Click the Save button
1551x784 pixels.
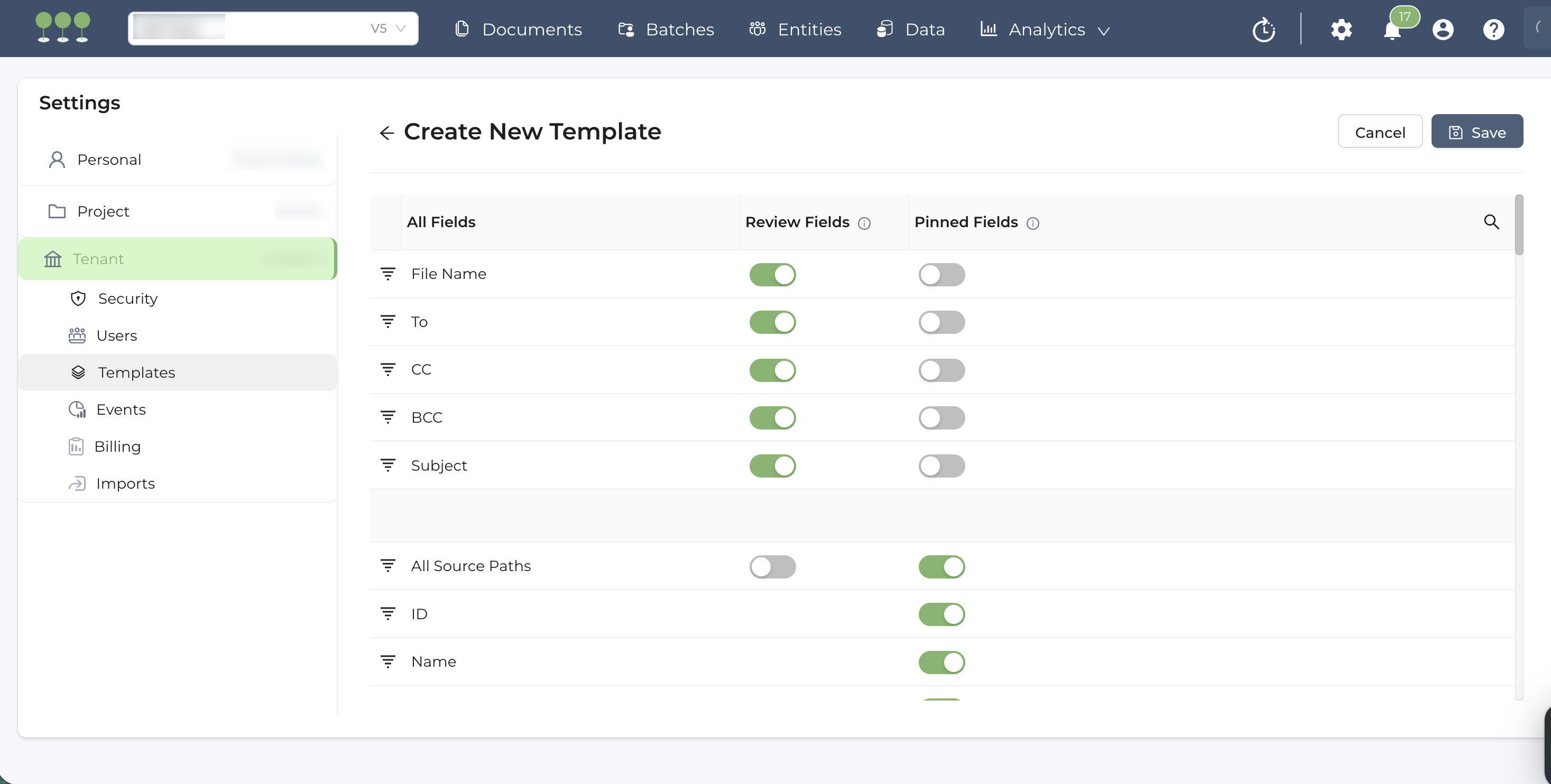[x=1476, y=132]
